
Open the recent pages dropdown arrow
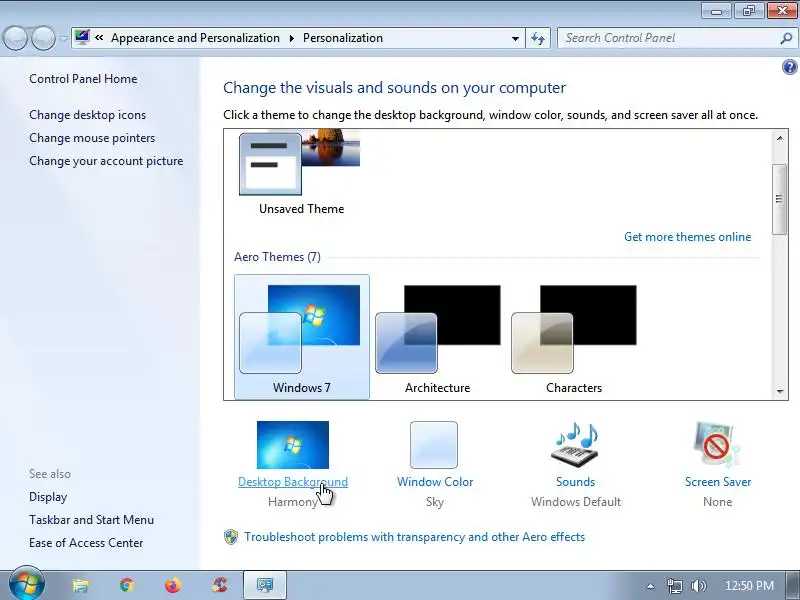[63, 38]
